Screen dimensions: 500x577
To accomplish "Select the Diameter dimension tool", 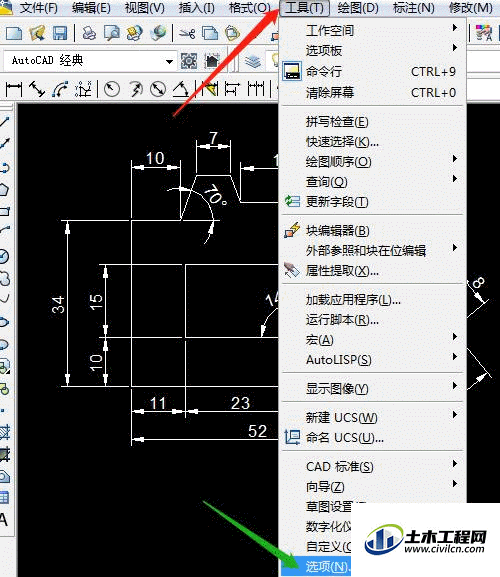I will (158, 89).
